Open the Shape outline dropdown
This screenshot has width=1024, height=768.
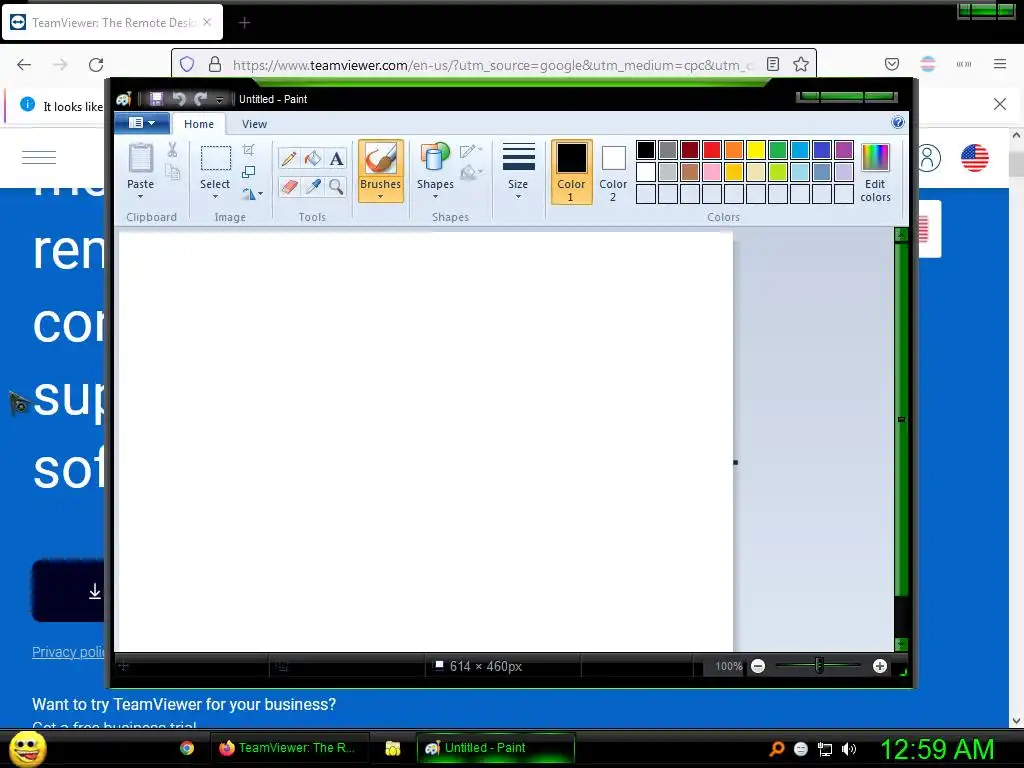(470, 152)
